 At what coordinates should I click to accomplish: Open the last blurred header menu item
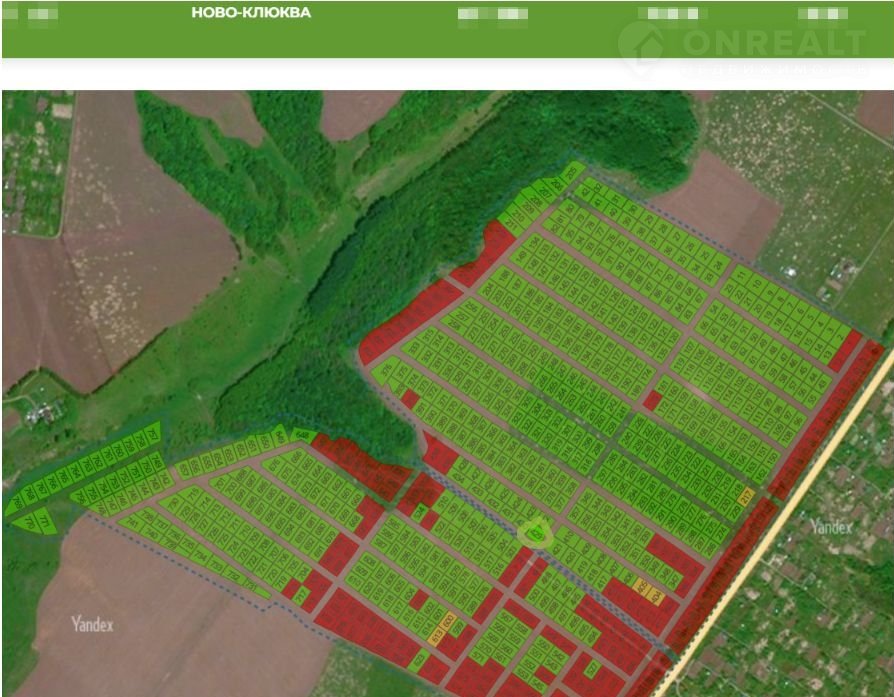point(822,15)
